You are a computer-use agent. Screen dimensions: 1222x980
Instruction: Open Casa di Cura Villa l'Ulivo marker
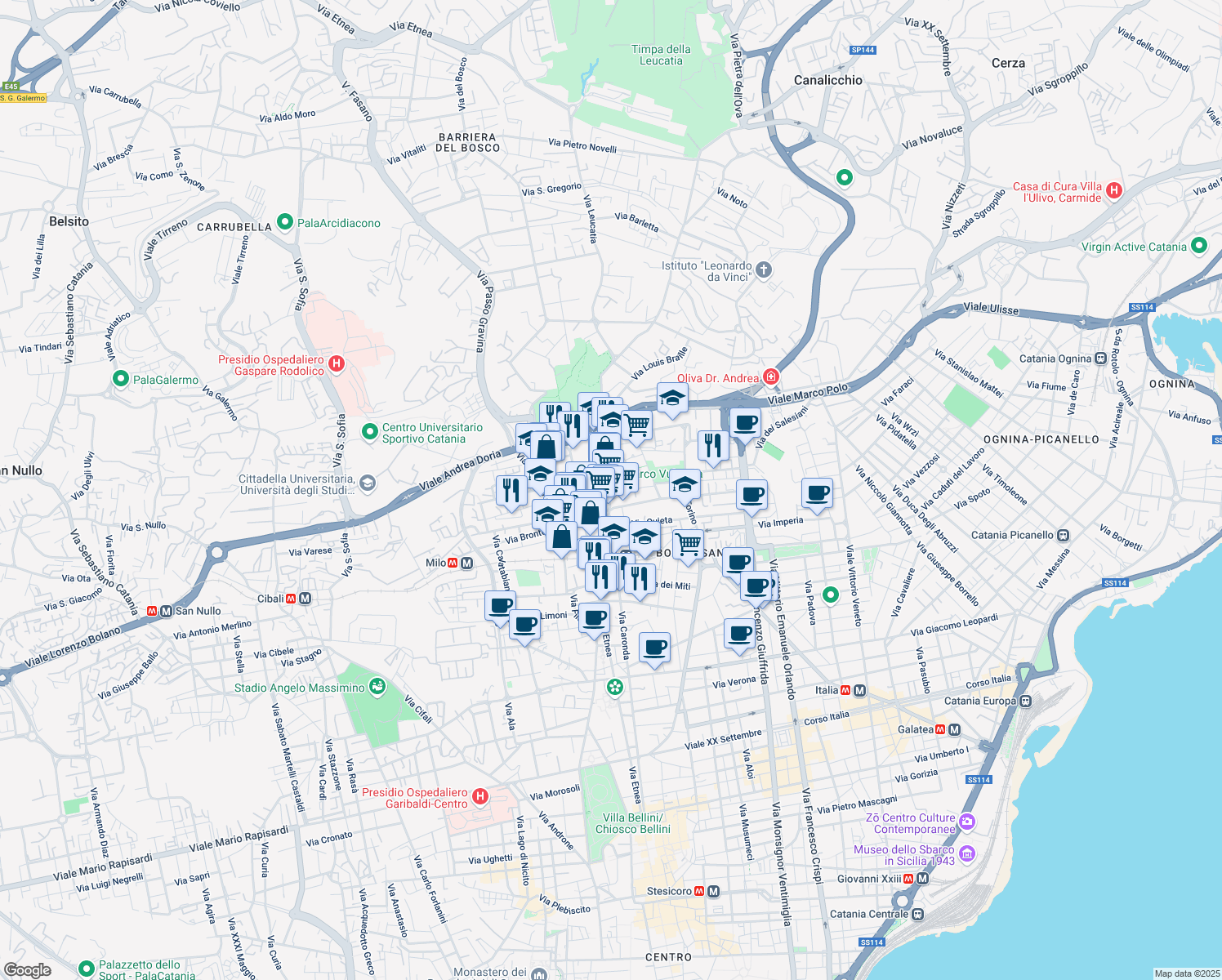pos(1114,191)
